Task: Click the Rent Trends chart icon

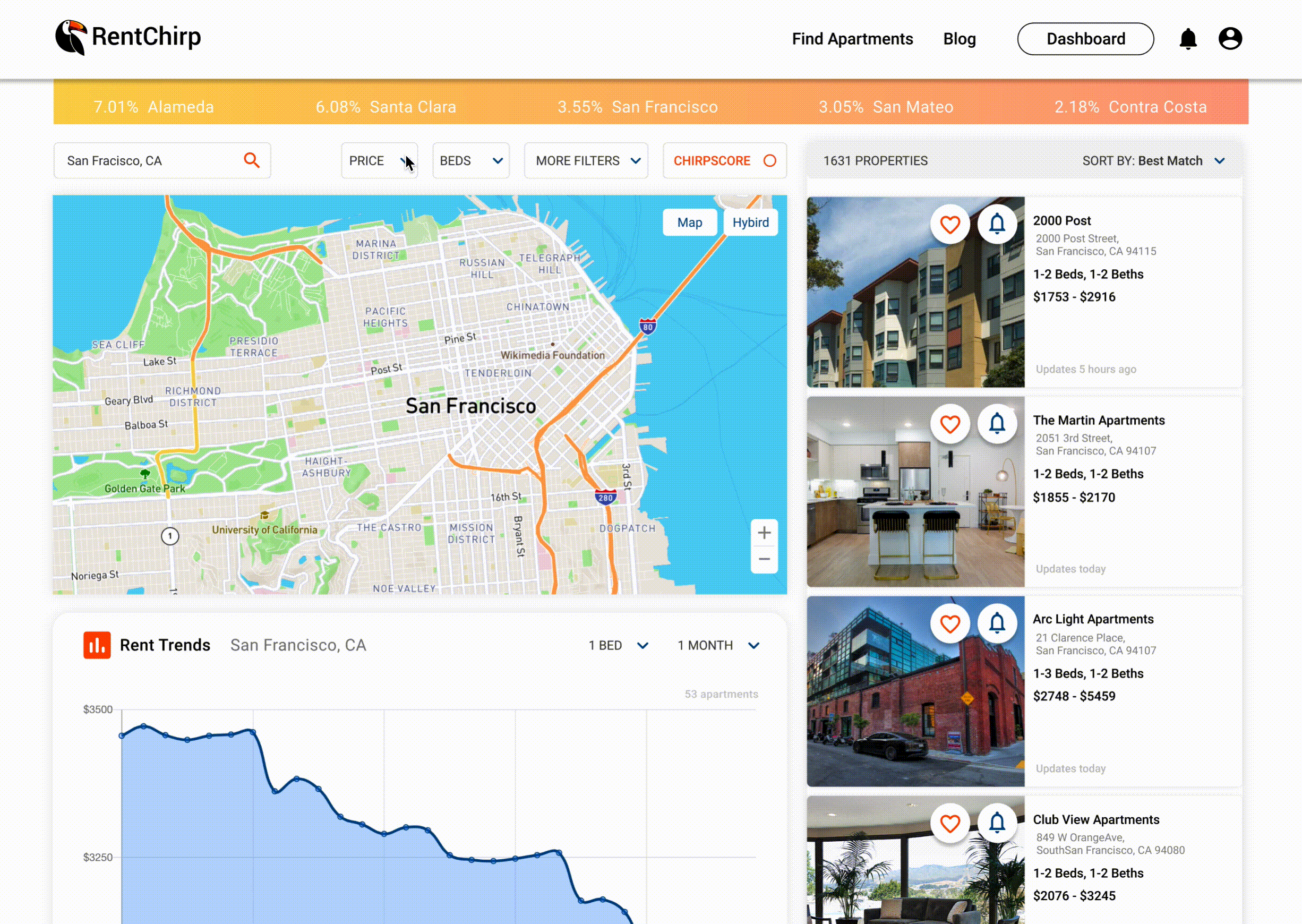Action: [x=97, y=645]
